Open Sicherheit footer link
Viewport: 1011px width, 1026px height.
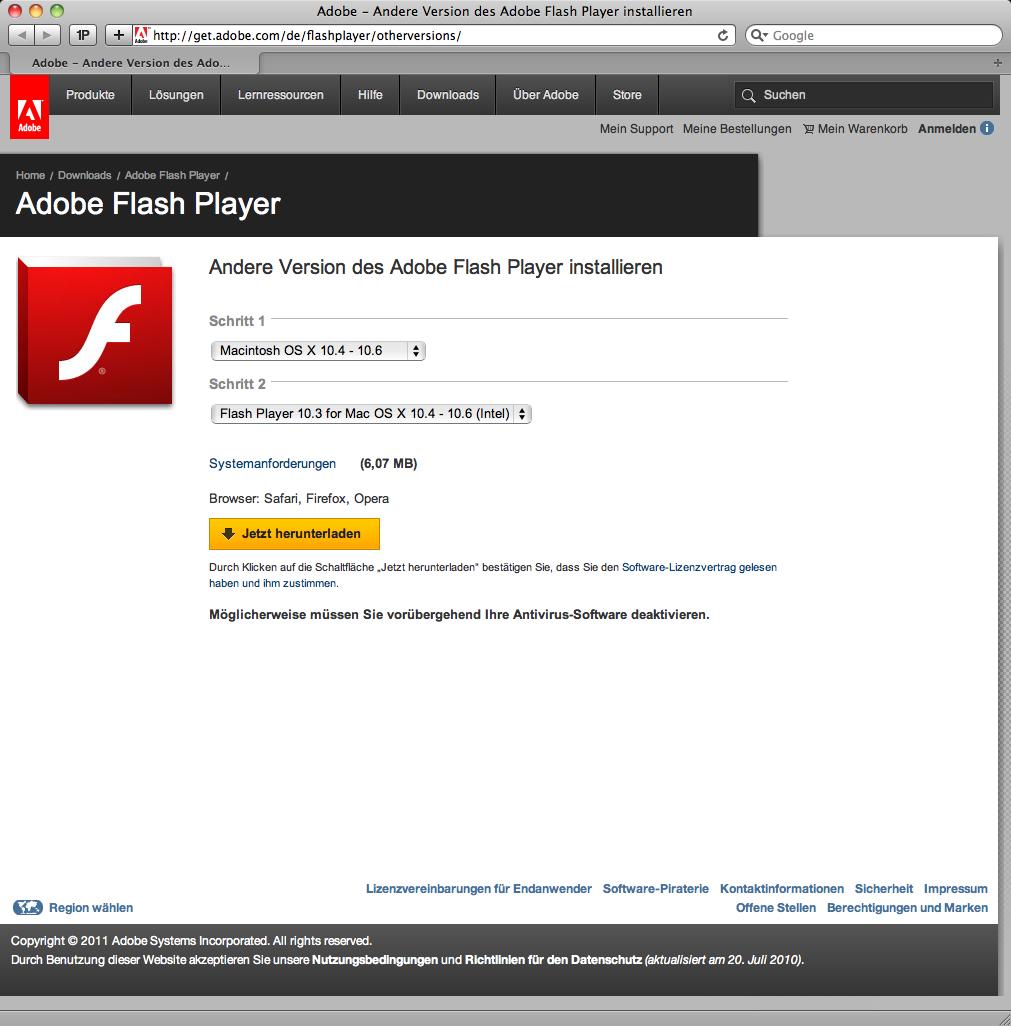click(883, 889)
